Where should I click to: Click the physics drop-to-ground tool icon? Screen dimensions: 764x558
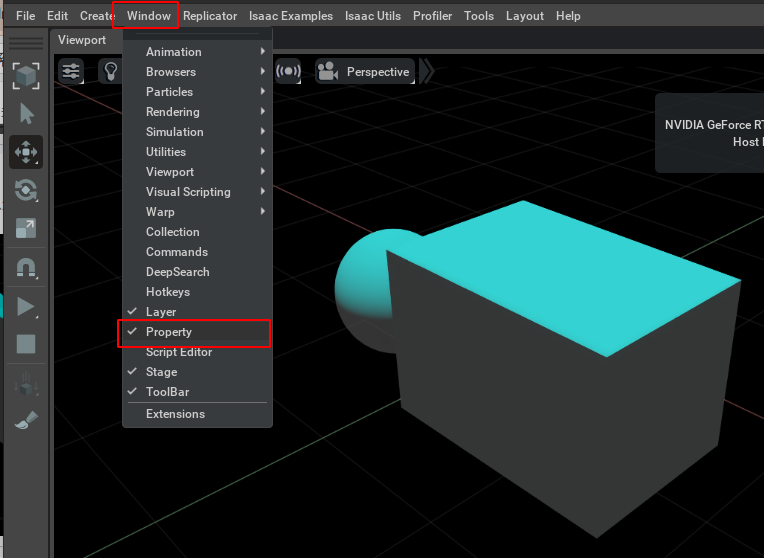pos(26,384)
